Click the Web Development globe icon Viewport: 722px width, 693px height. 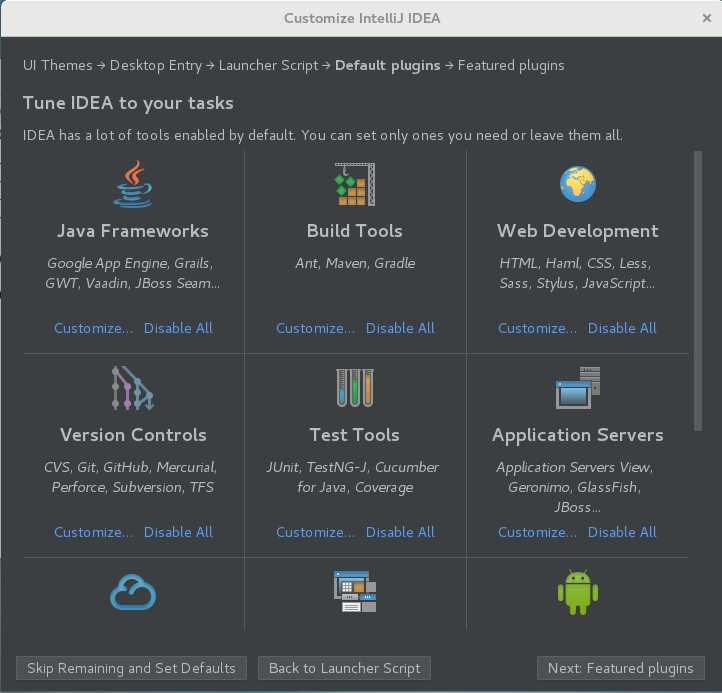click(x=577, y=184)
